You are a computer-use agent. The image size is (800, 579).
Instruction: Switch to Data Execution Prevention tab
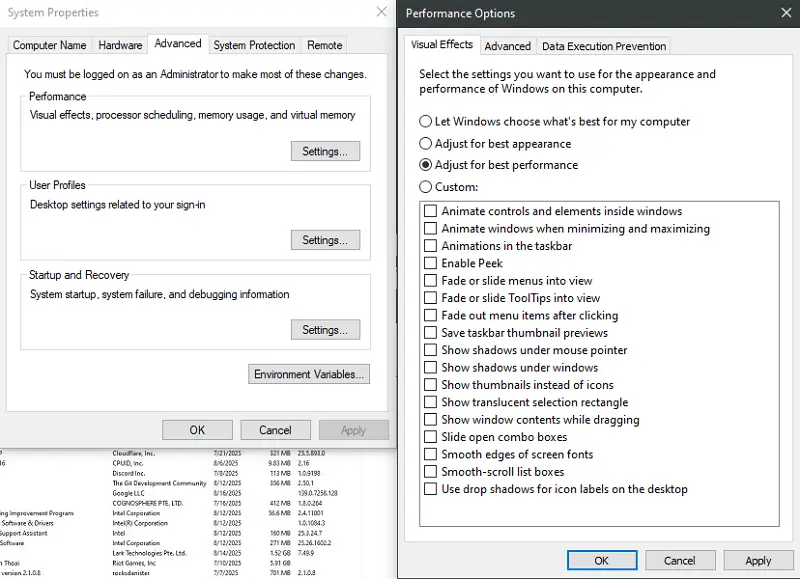(603, 46)
